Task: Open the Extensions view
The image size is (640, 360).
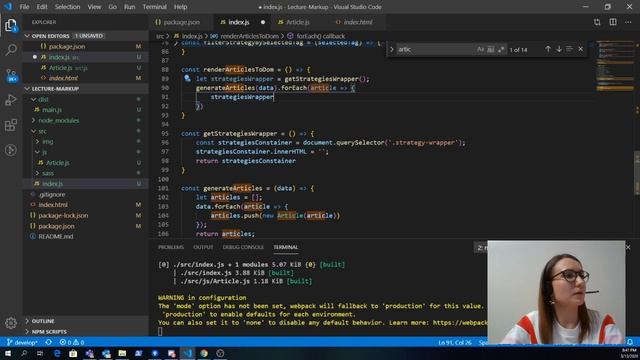Action: [x=11, y=125]
